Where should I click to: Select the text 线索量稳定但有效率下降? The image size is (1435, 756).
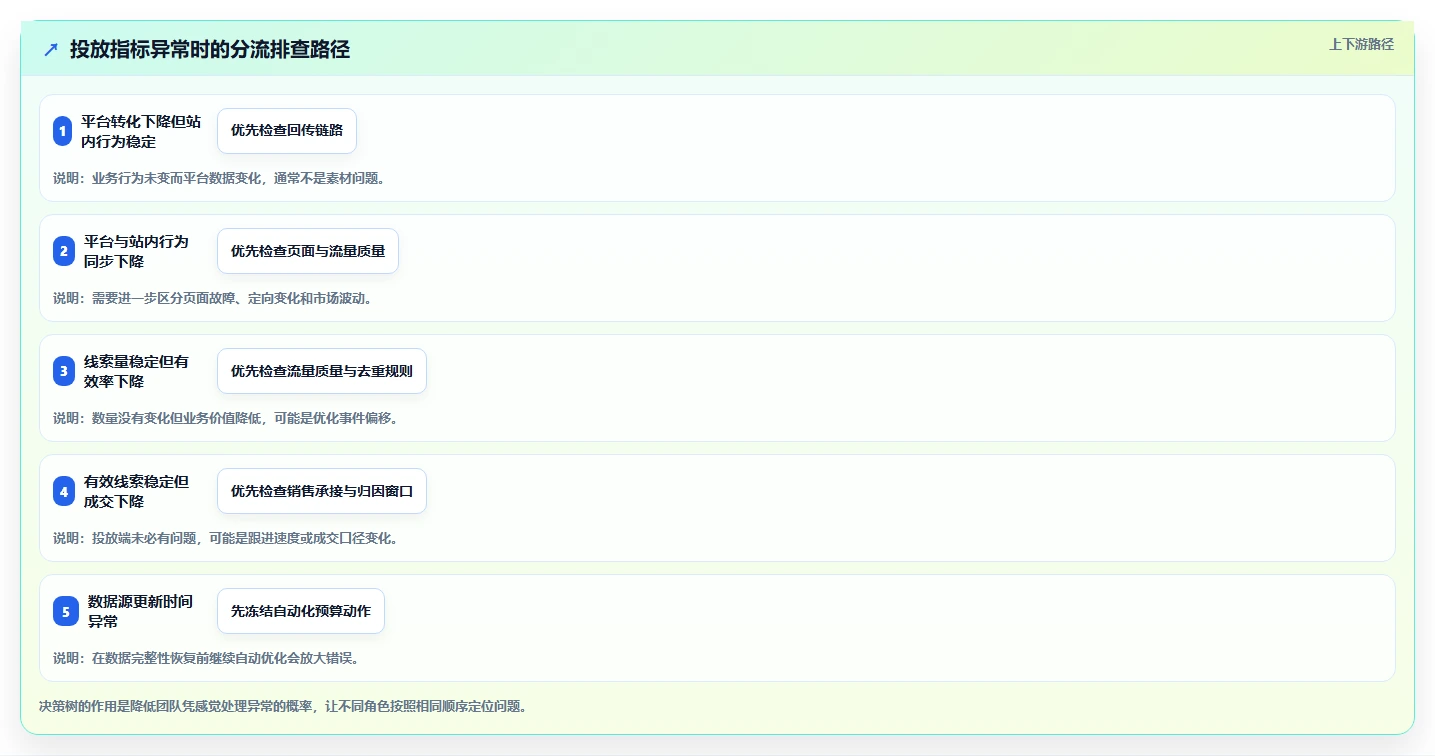click(x=136, y=371)
